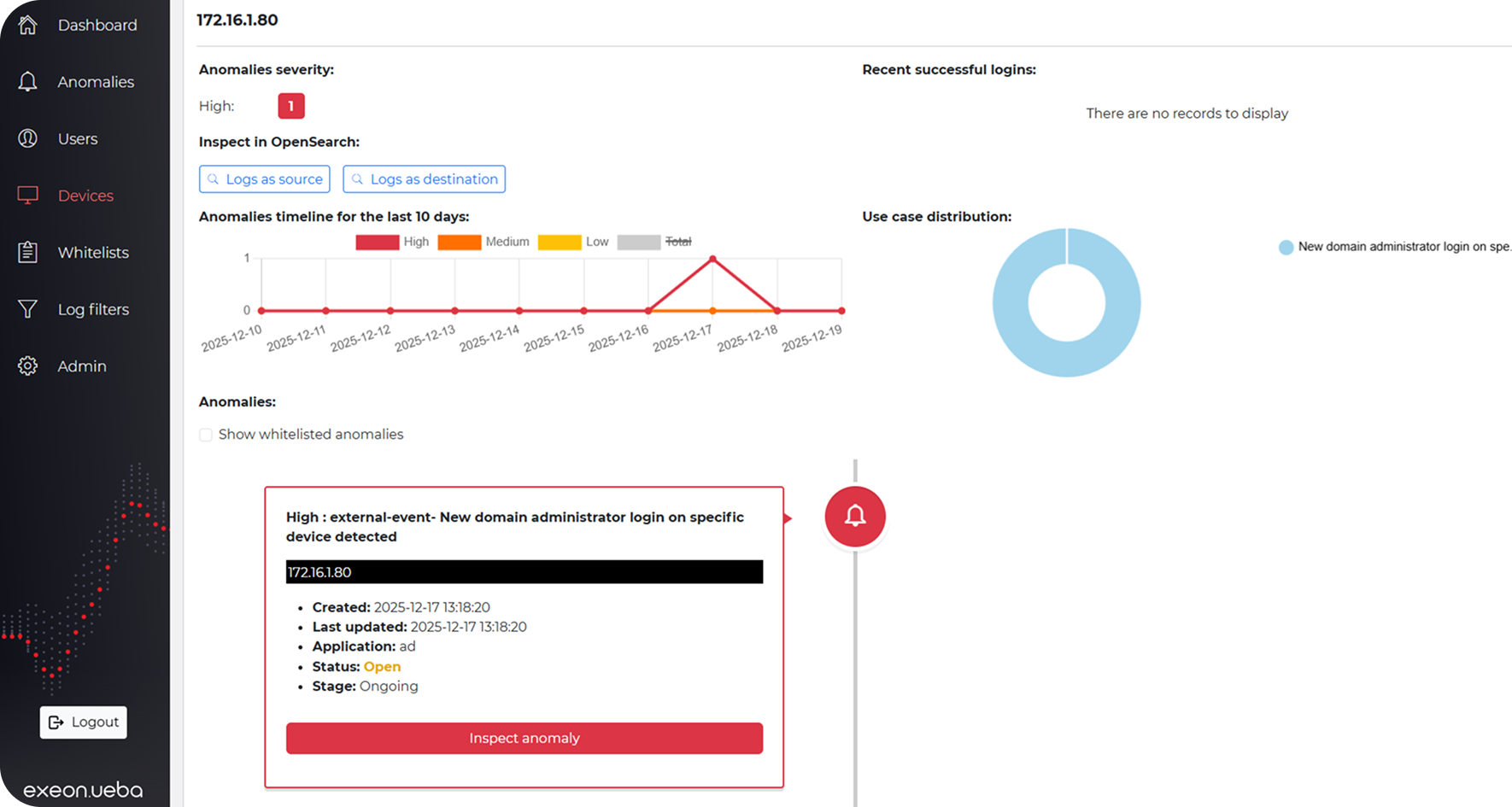The image size is (1512, 807).
Task: Click the Admin gear icon
Action: (x=27, y=366)
